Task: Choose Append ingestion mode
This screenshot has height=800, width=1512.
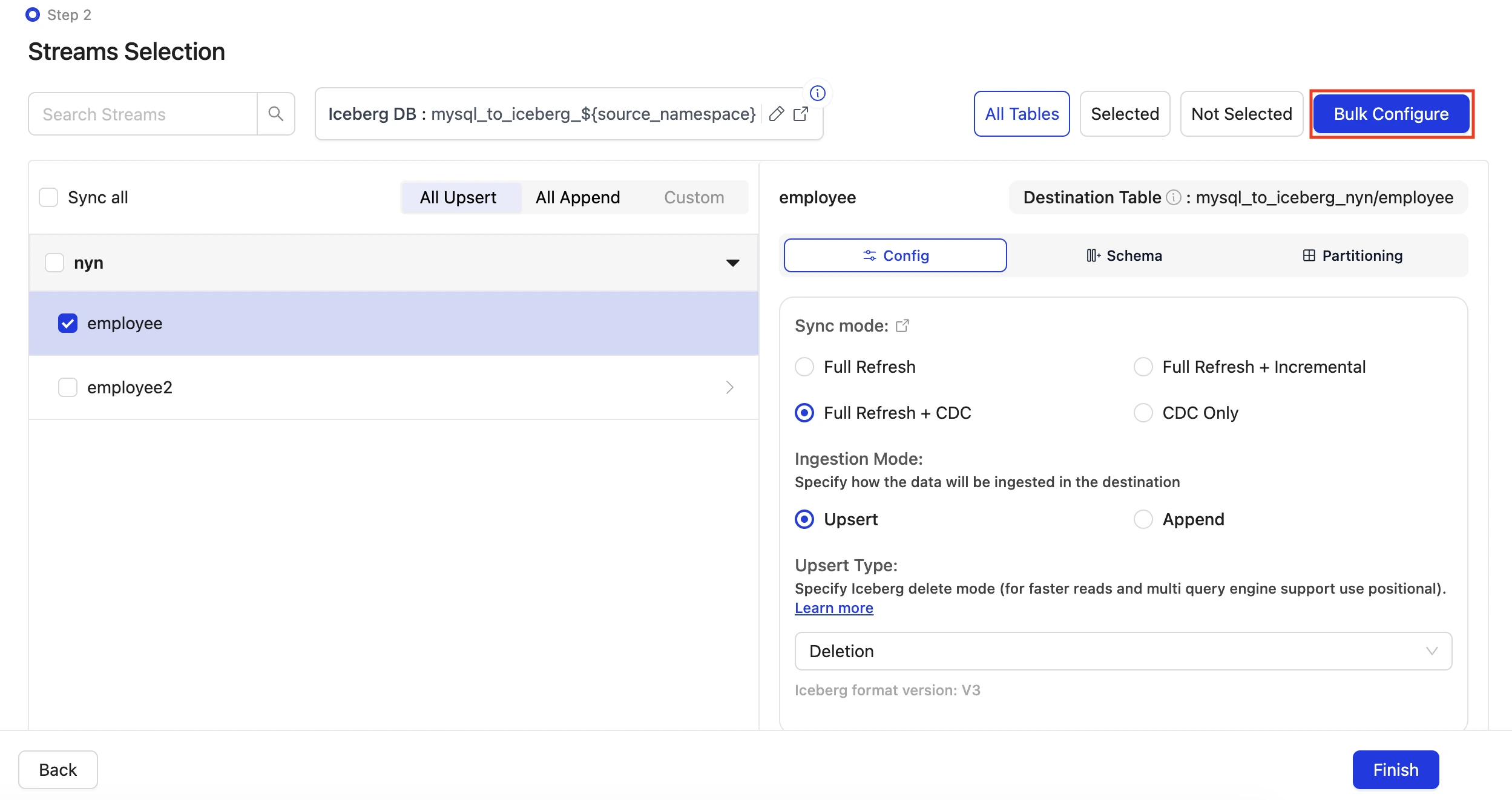Action: pos(1143,519)
